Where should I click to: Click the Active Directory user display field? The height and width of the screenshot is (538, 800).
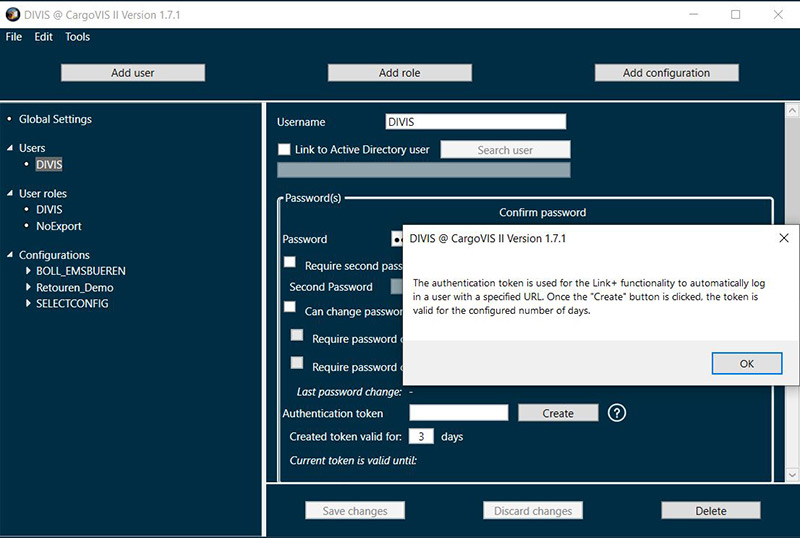423,170
